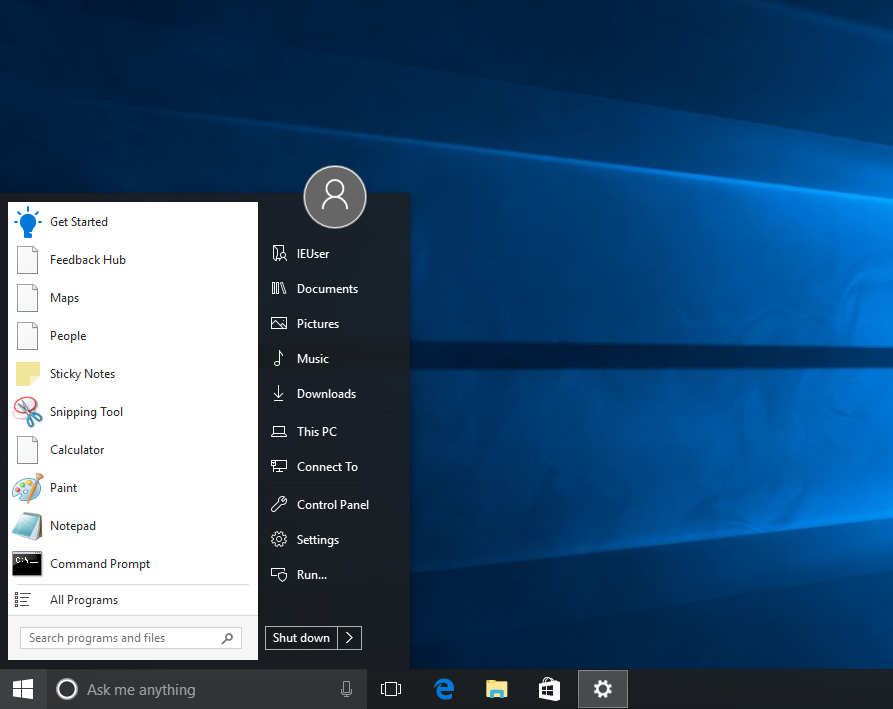Open Microsoft Edge from the taskbar
893x709 pixels.
point(444,689)
